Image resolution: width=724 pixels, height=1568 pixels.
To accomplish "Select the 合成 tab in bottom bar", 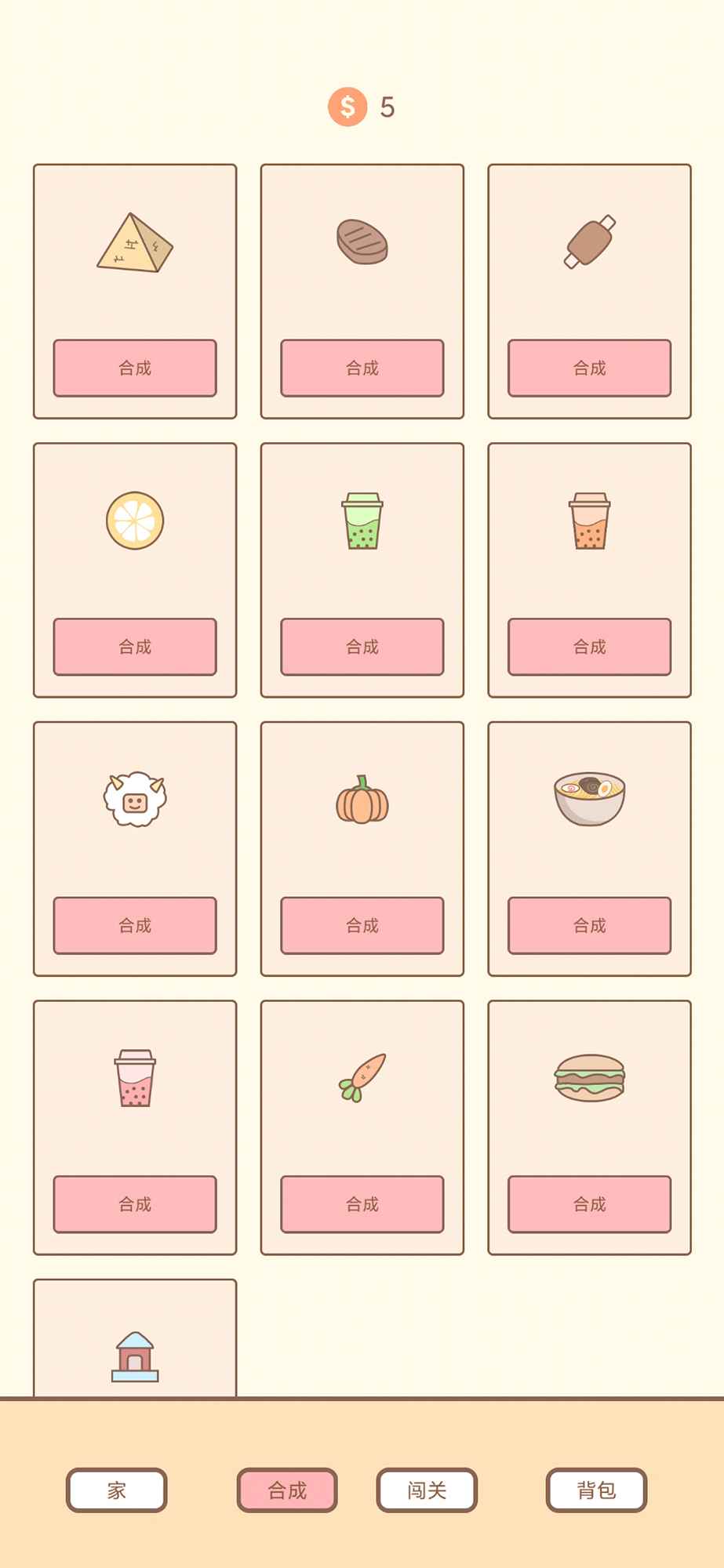I will [287, 1490].
